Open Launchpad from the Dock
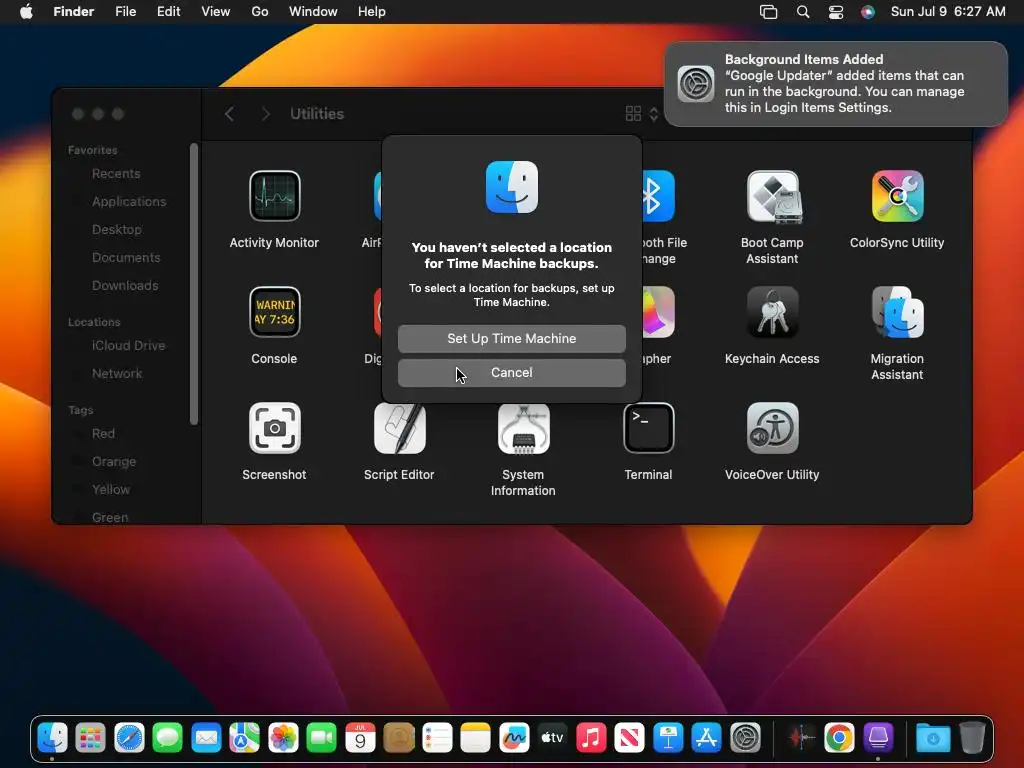1024x768 pixels. (91, 738)
